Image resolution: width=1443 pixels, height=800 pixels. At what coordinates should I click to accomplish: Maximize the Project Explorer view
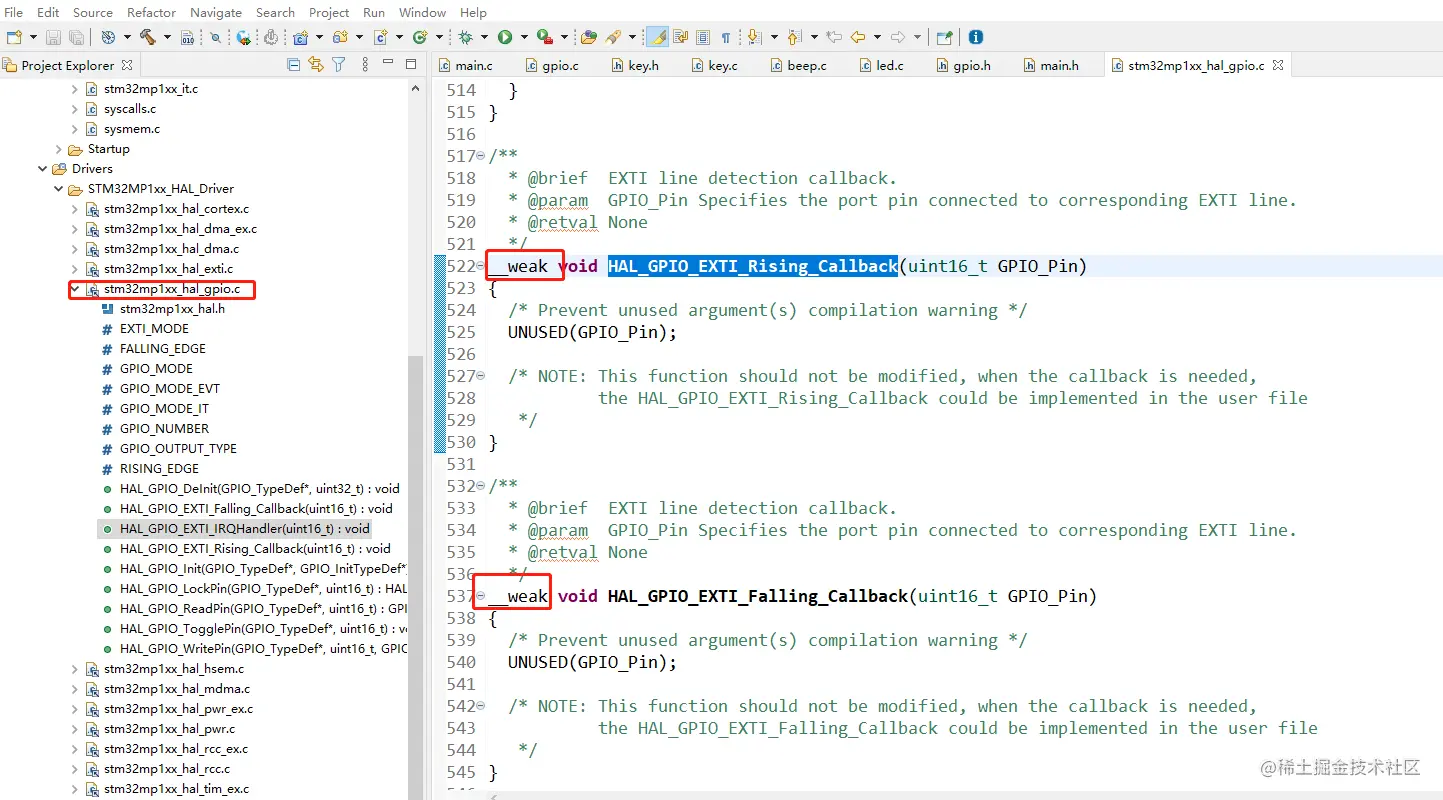click(x=411, y=65)
